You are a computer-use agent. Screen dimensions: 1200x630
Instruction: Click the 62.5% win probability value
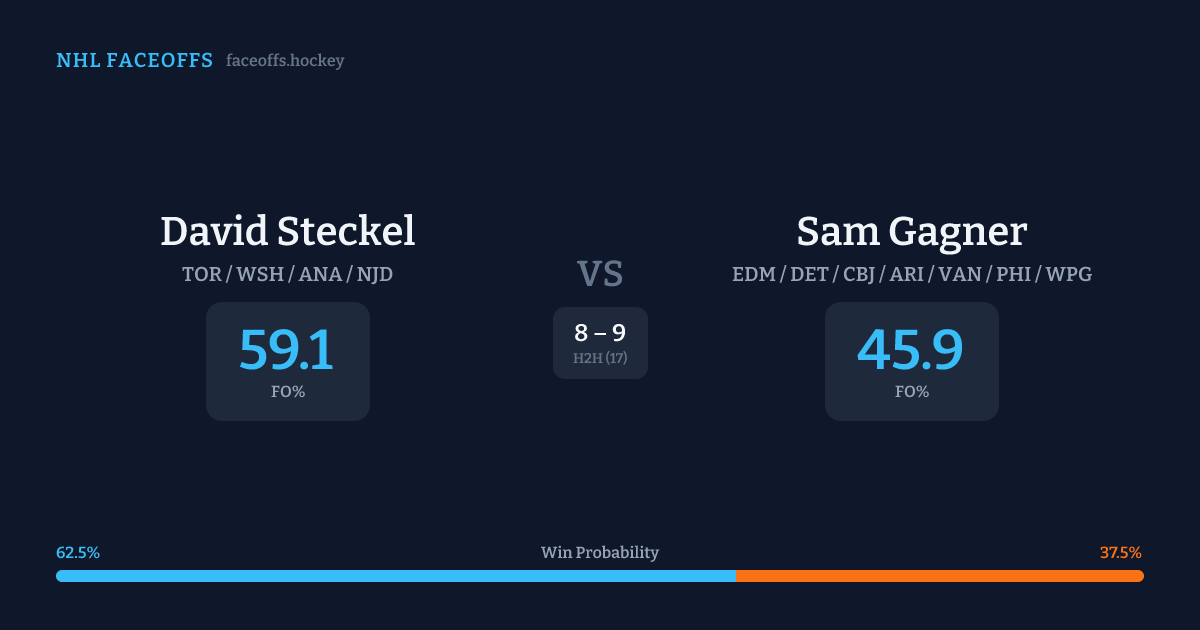click(x=78, y=553)
